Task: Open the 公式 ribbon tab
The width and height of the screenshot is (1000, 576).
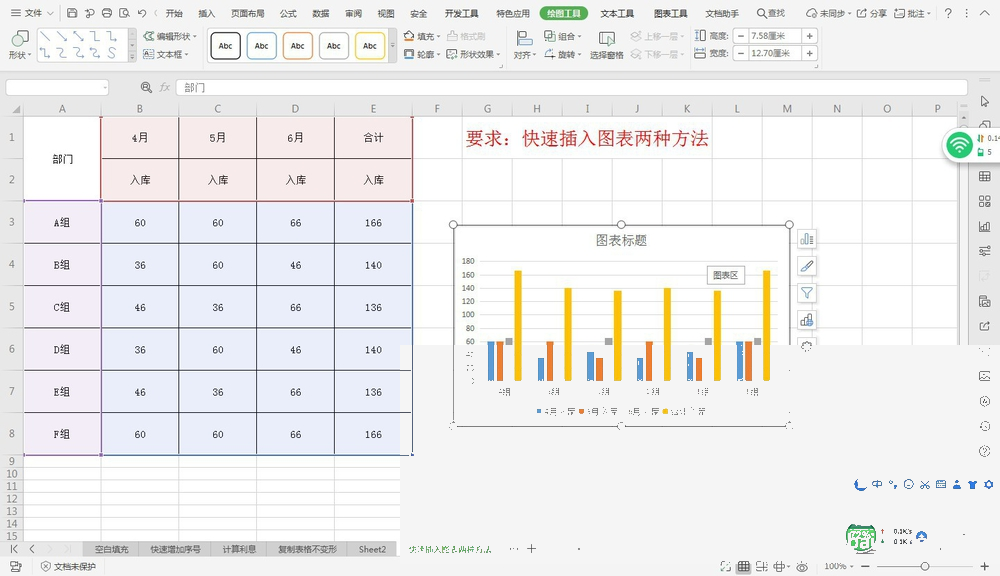Action: click(288, 13)
